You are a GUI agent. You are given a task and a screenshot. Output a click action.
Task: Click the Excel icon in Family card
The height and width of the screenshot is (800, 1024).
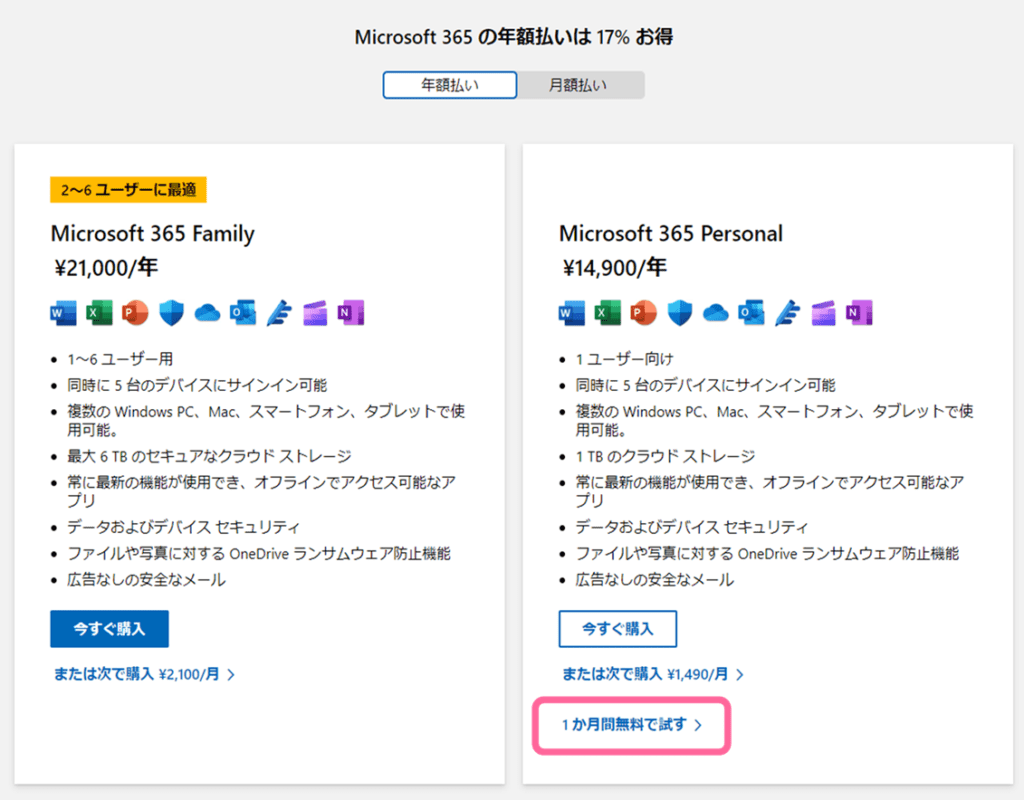[99, 313]
